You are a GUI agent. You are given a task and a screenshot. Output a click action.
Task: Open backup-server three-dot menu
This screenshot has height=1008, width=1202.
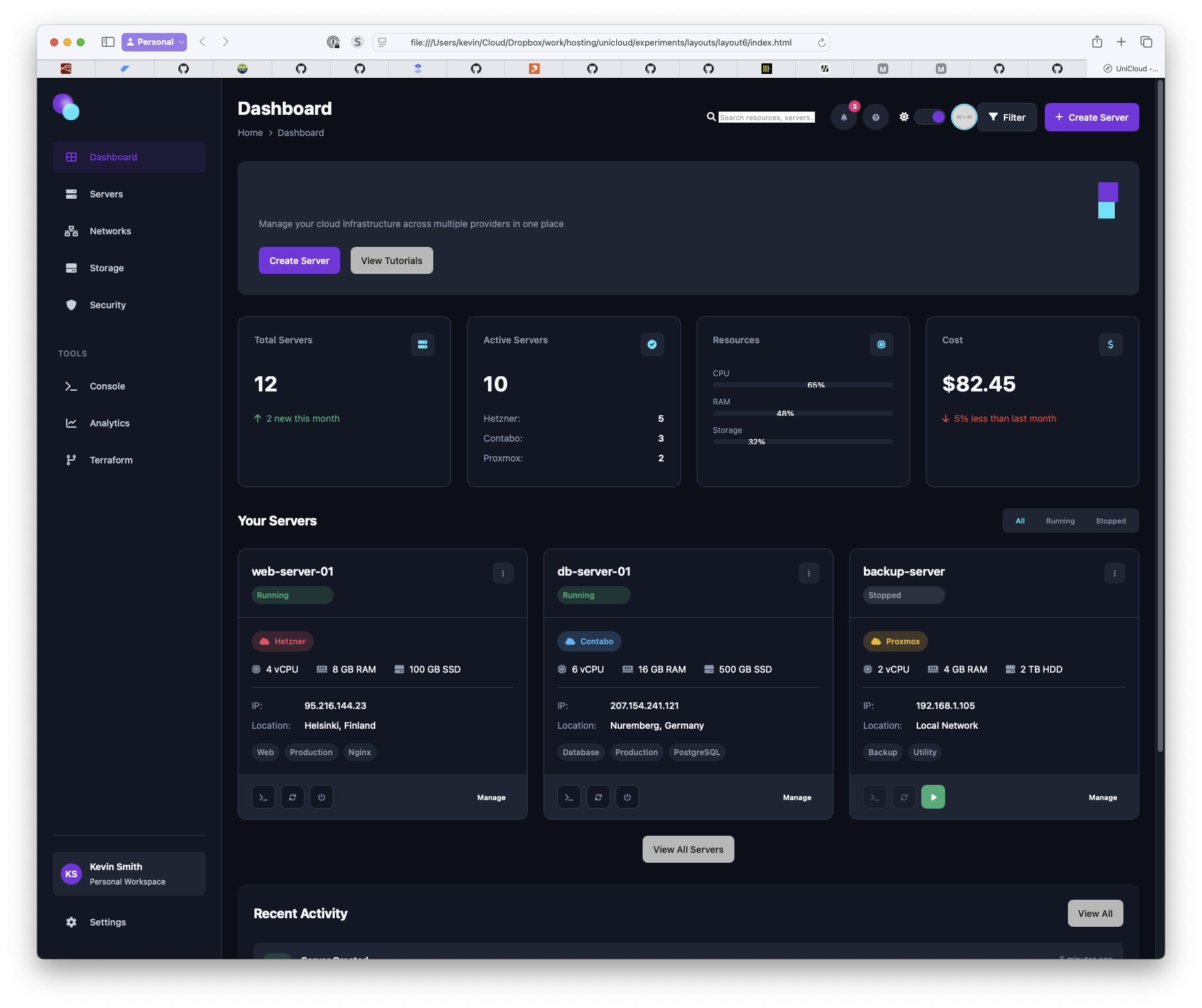coord(1114,574)
